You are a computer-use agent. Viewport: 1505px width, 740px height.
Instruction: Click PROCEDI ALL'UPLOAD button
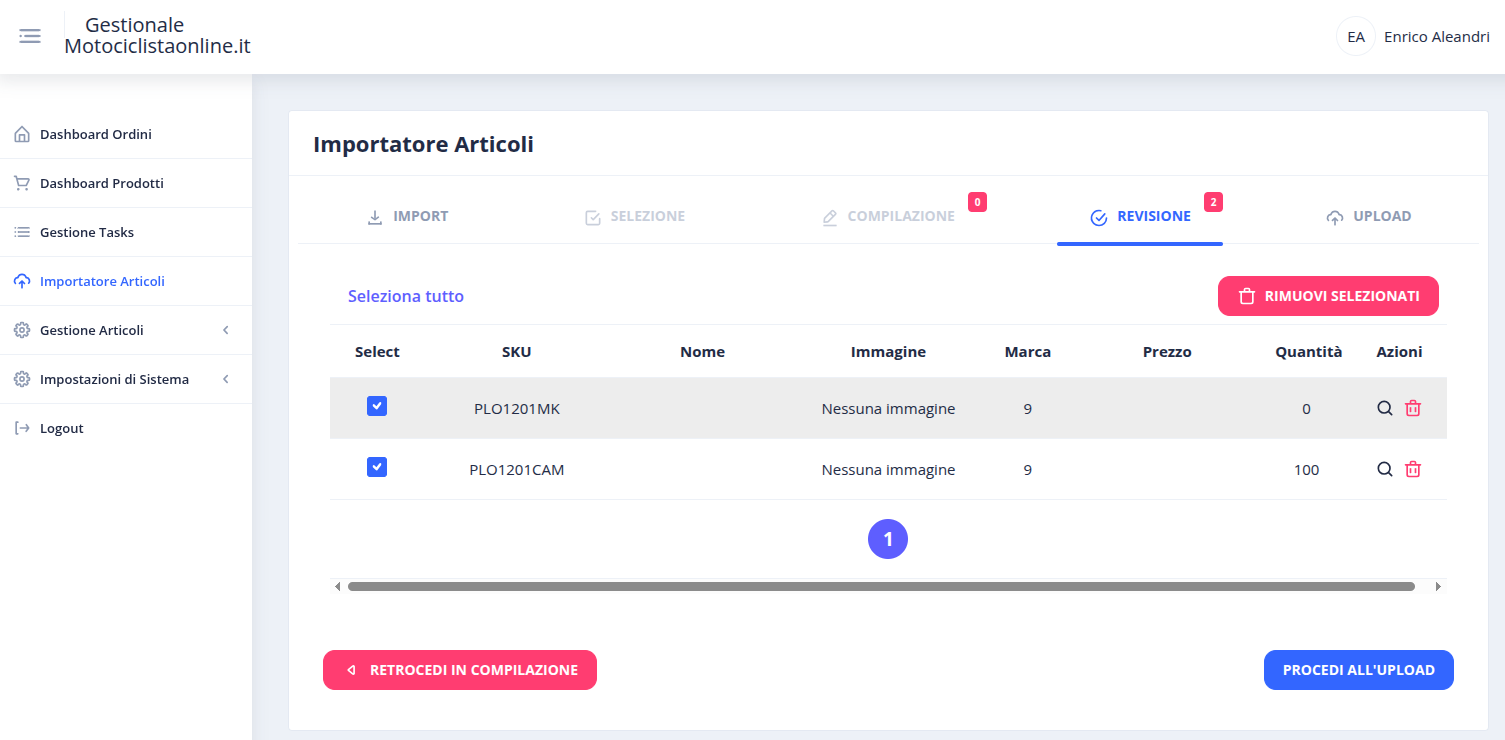1358,670
